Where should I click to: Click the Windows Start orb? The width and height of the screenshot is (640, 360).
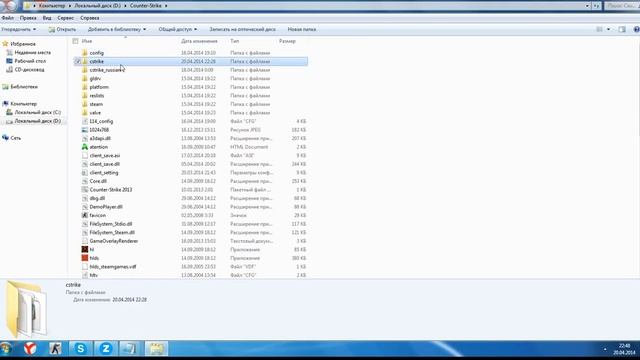pos(6,348)
